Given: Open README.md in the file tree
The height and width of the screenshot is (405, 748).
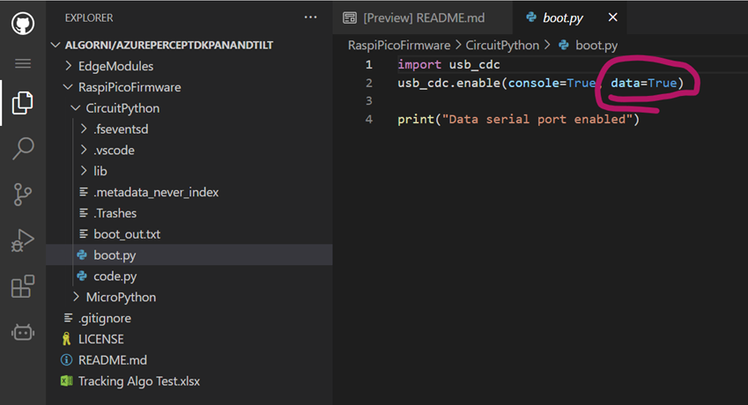Looking at the screenshot, I should click(113, 360).
